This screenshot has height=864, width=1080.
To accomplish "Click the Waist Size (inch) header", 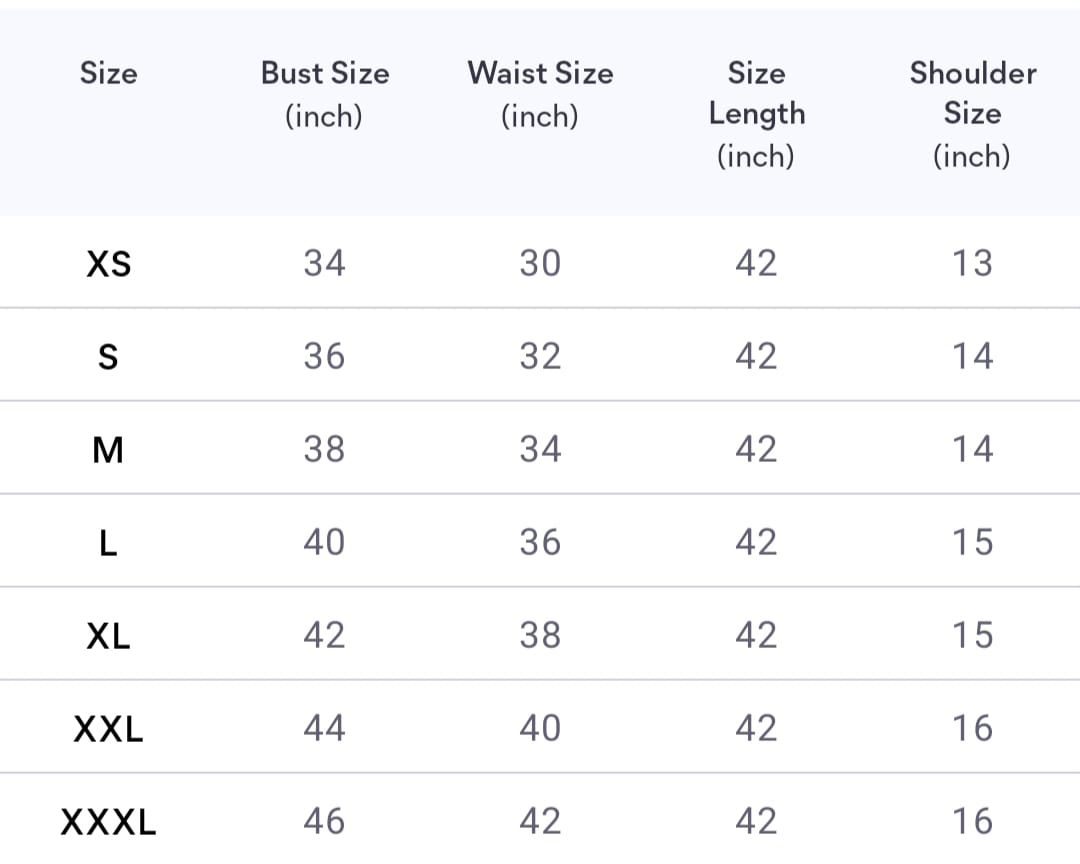I will click(540, 94).
